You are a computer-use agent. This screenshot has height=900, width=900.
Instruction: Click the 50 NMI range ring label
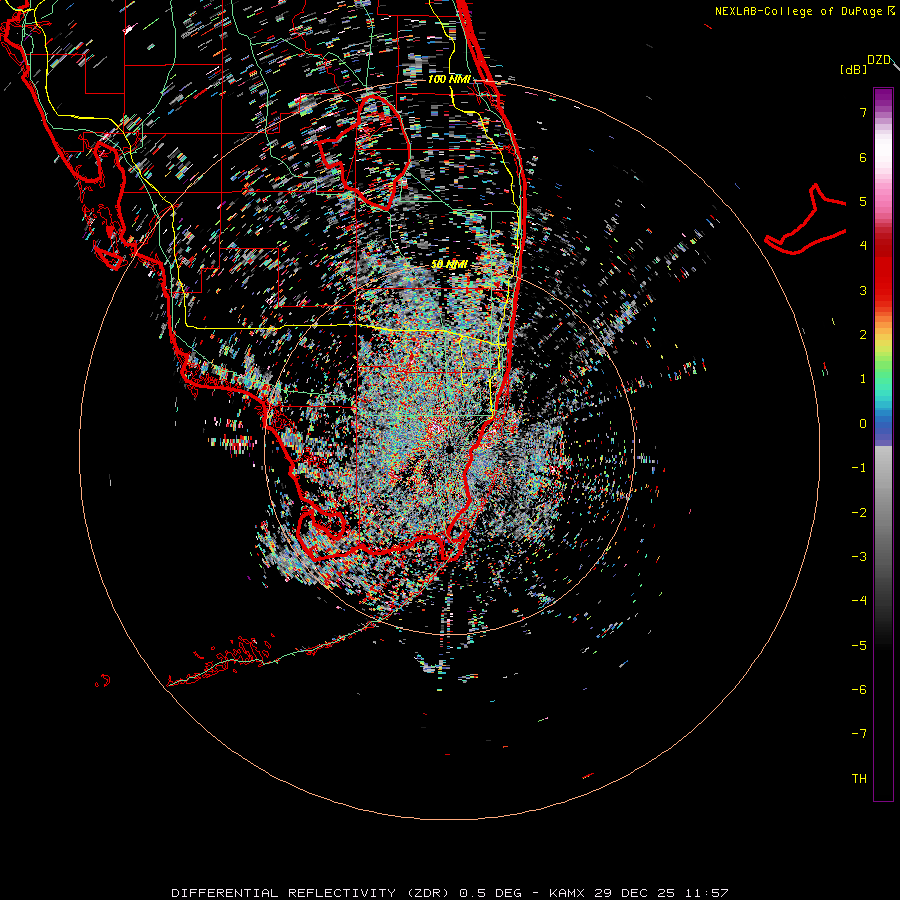449,264
